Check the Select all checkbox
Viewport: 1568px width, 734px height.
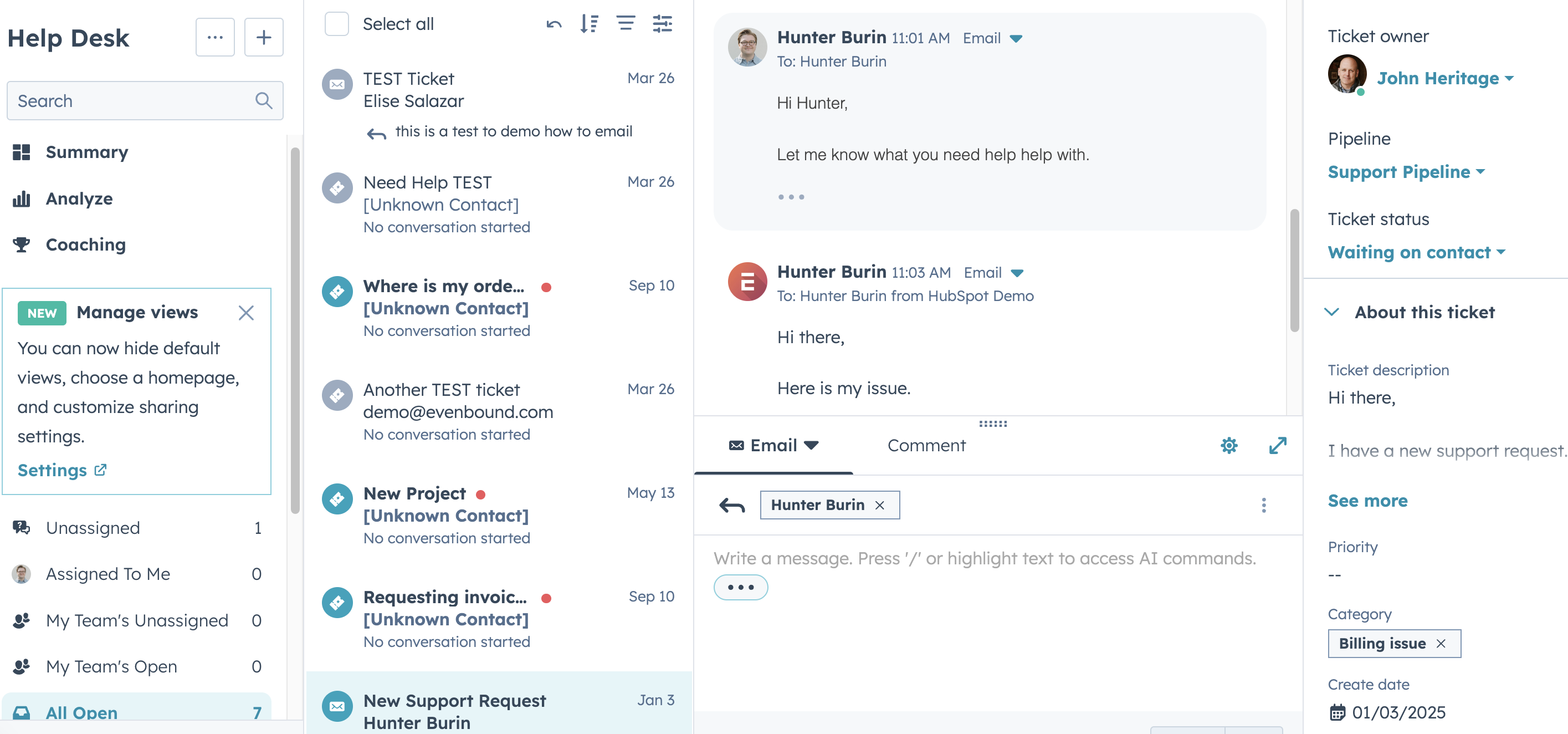[337, 24]
